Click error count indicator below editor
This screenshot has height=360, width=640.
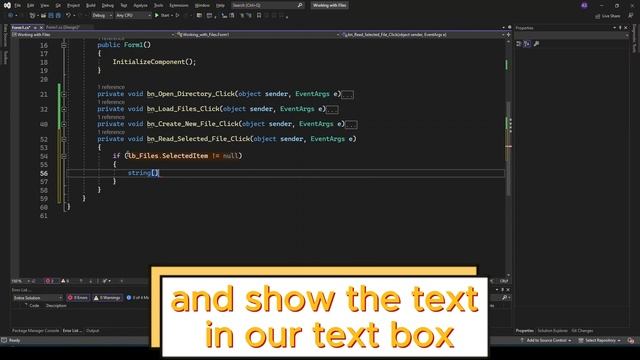pyautogui.click(x=50, y=281)
